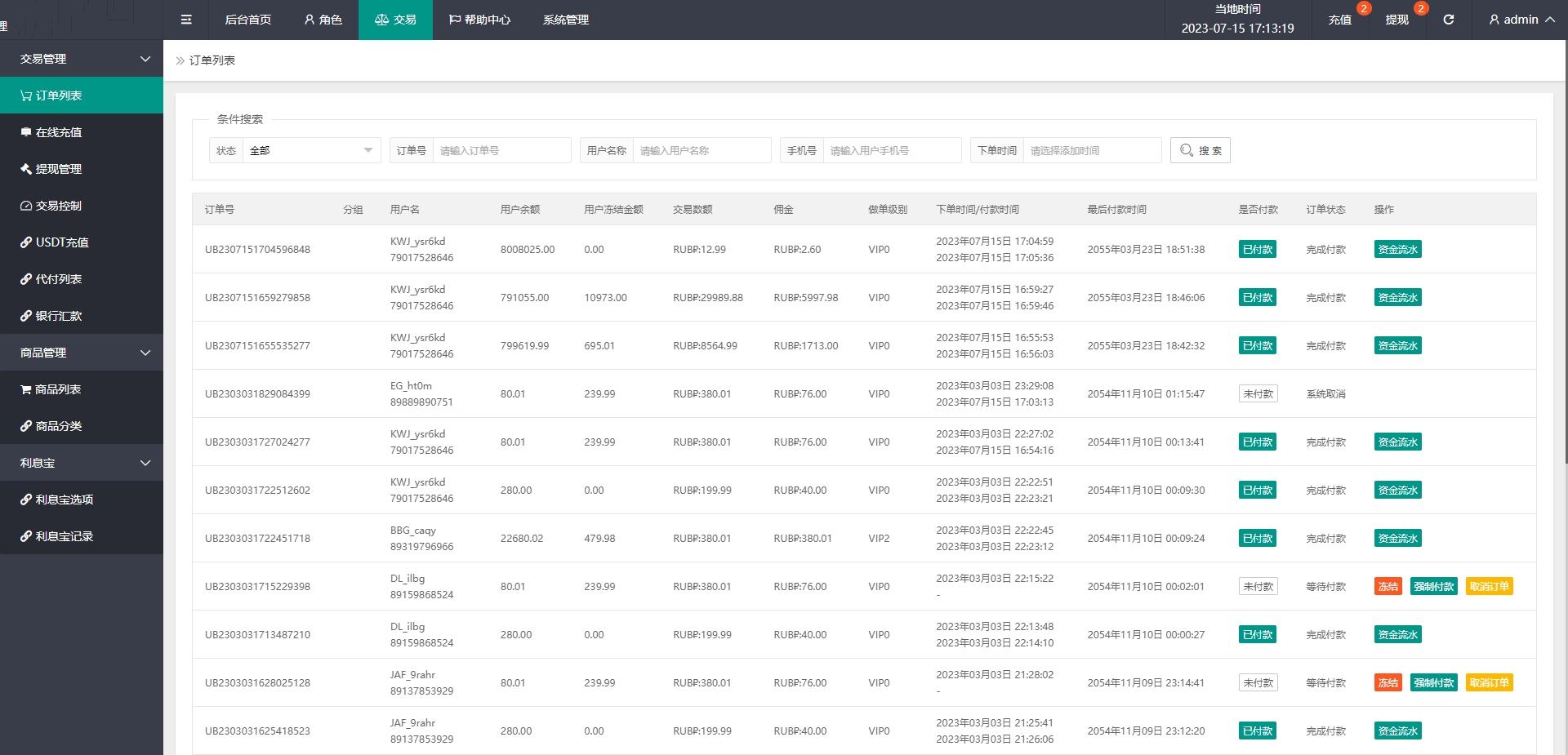This screenshot has width=1568, height=755.
Task: Click the dashboard icon beside 交易控制
Action: [26, 206]
